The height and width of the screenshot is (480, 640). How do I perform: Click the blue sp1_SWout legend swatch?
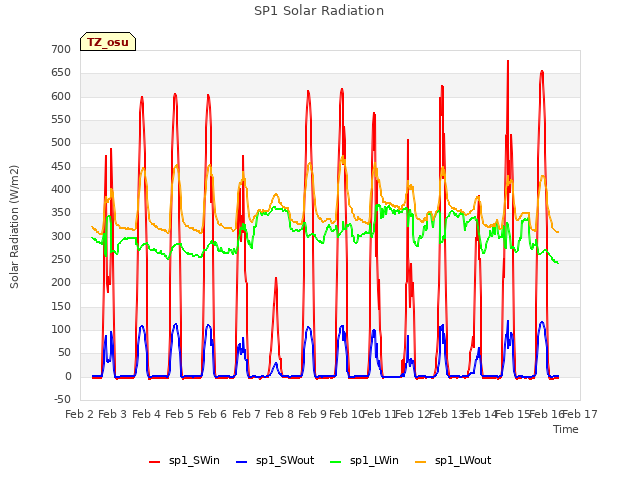pyautogui.click(x=242, y=462)
